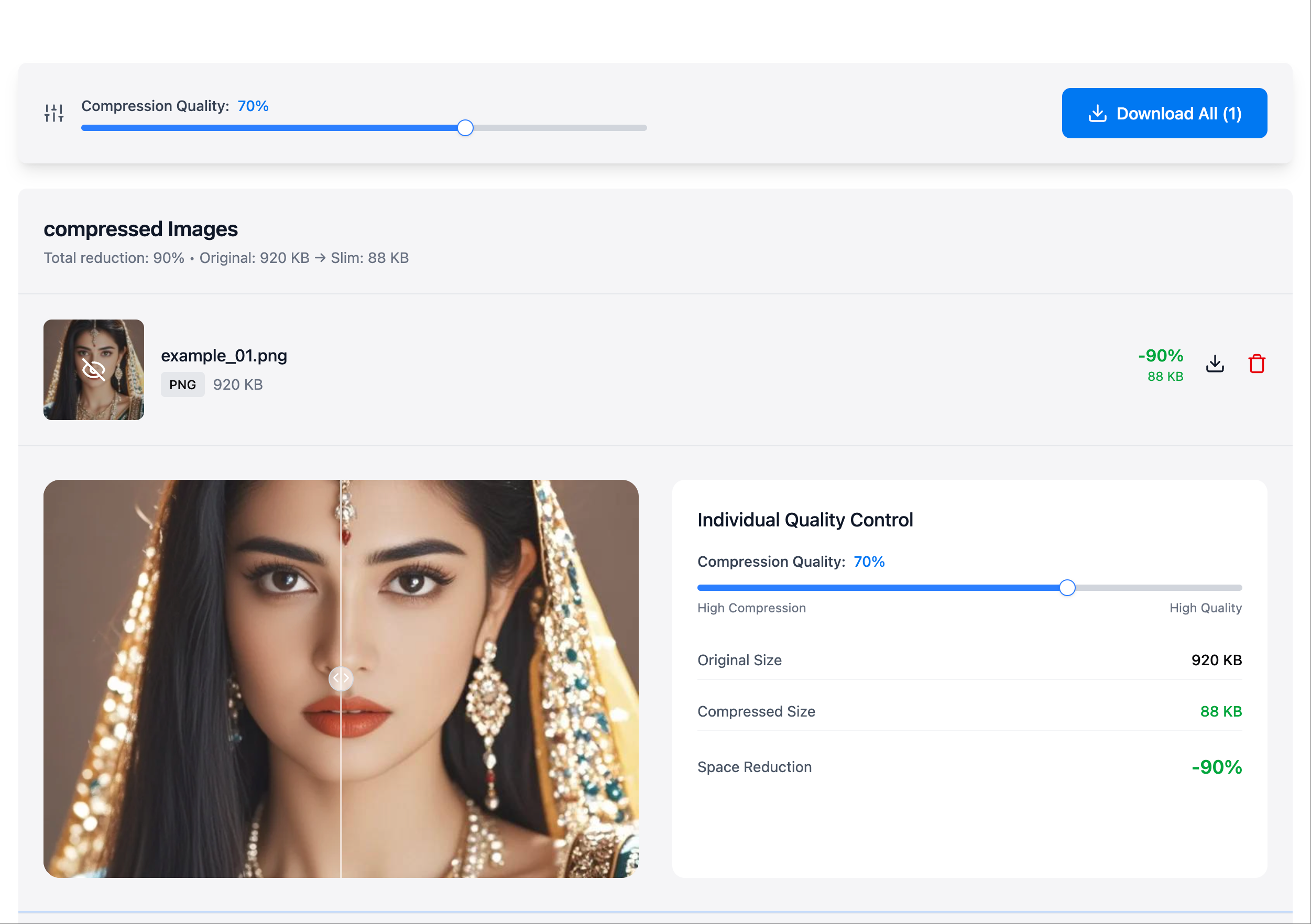Toggle the hidden-eye icon on the thumbnail
1311x924 pixels.
(94, 370)
